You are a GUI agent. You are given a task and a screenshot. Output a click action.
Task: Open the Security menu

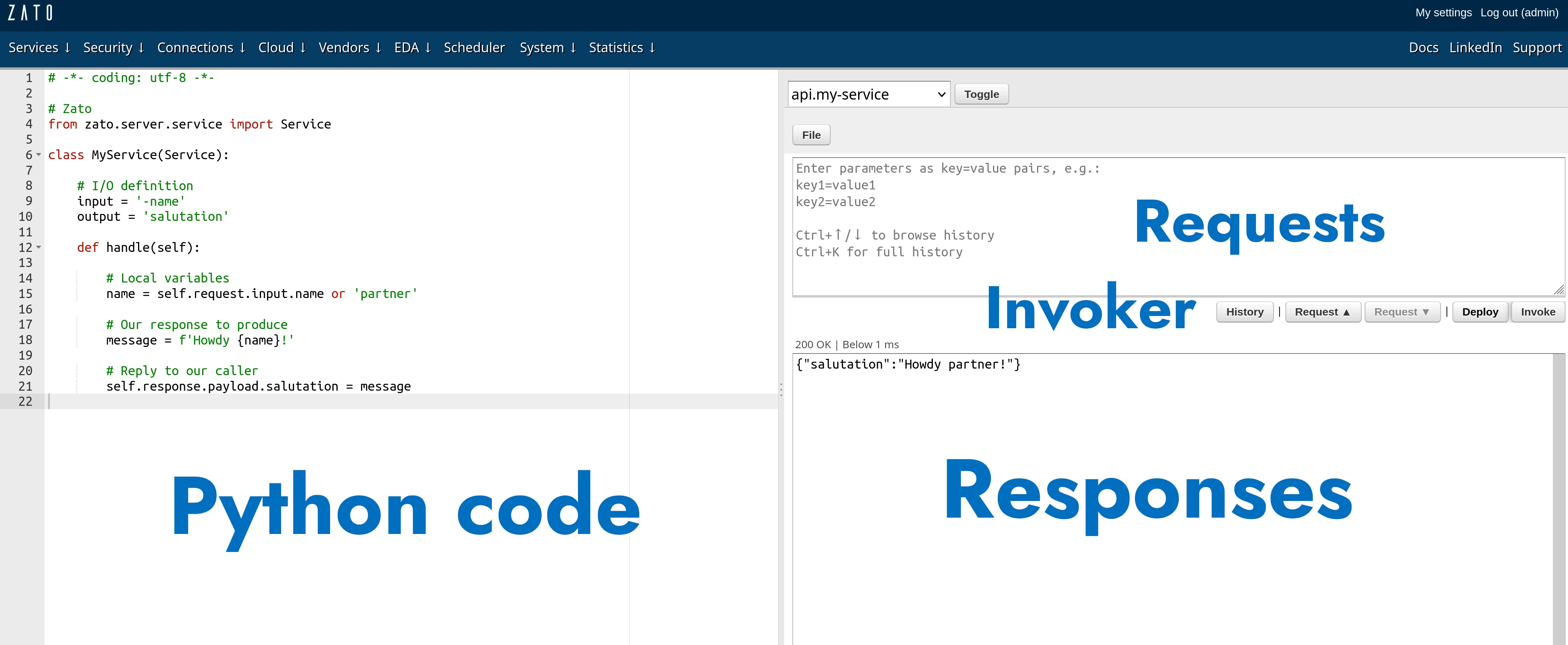coord(113,48)
